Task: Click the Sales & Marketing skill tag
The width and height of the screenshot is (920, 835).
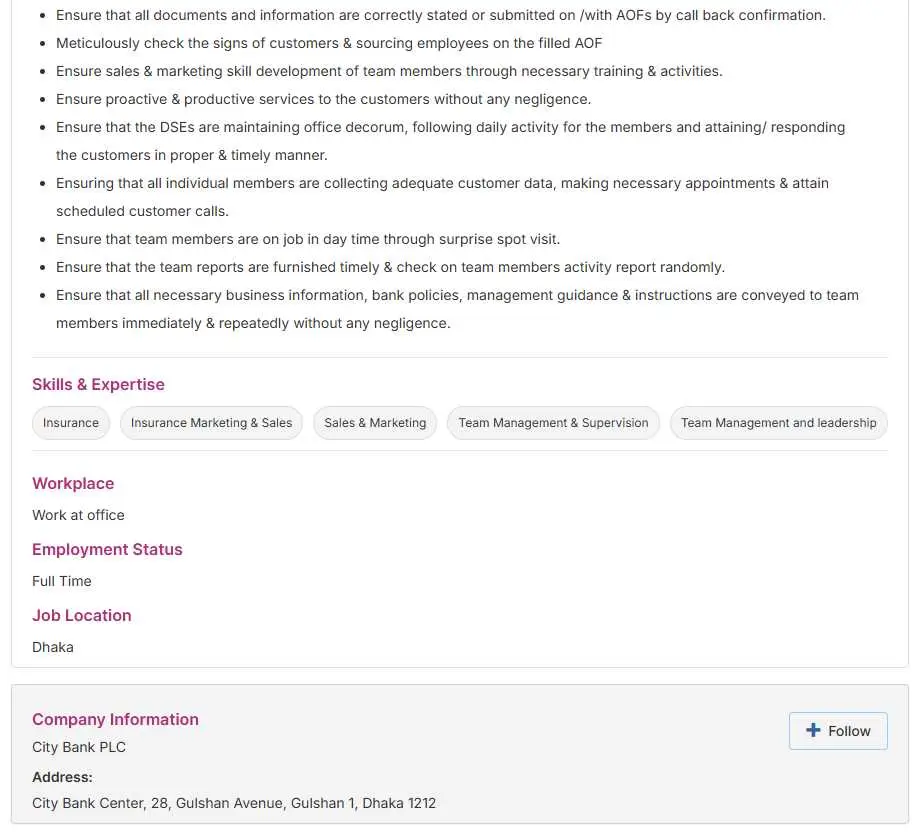Action: pos(375,423)
